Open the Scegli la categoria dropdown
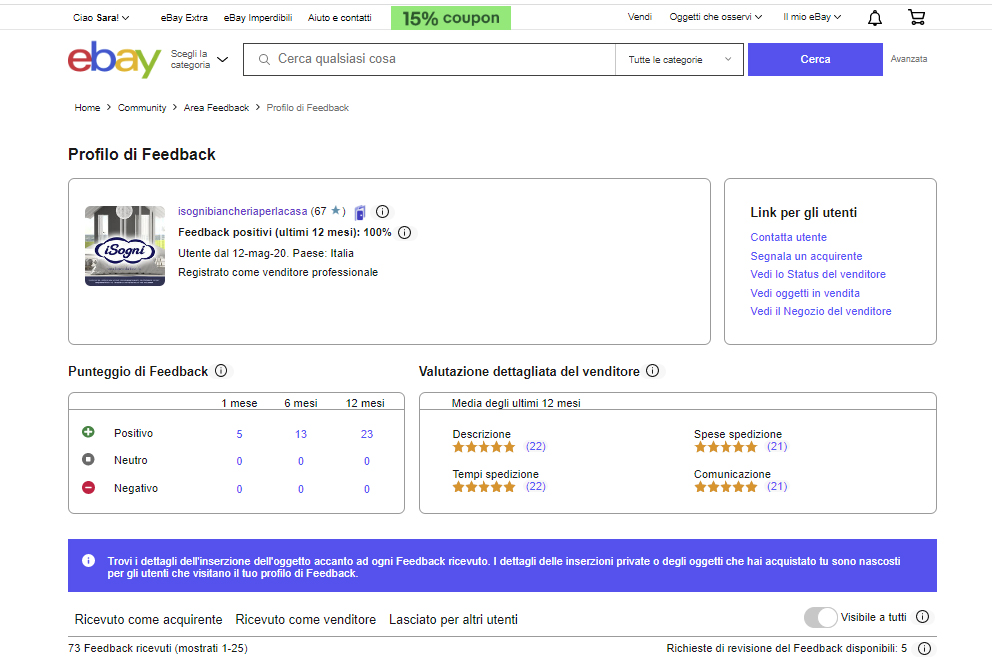Screen dimensions: 992x670 pos(199,59)
